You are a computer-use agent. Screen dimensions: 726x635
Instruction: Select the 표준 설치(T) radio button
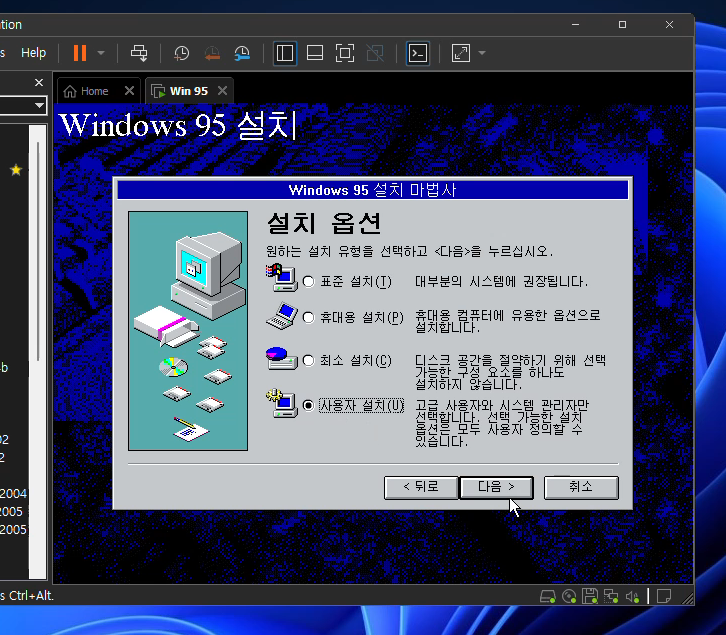pos(308,282)
